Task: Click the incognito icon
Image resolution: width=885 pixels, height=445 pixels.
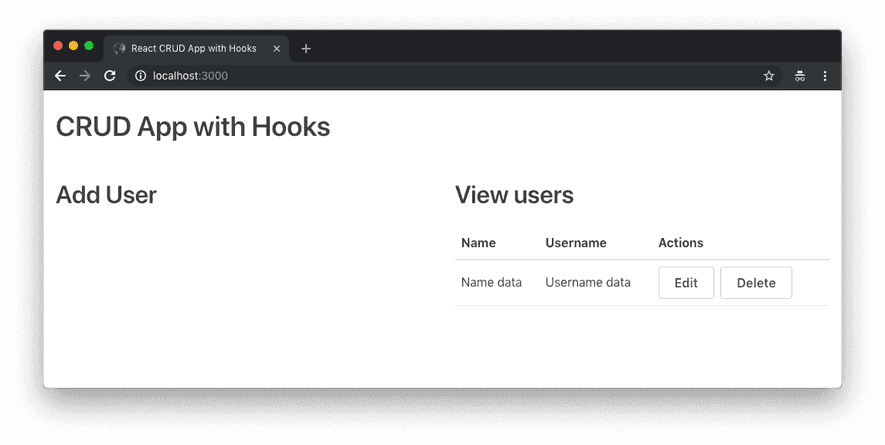Action: [x=800, y=76]
